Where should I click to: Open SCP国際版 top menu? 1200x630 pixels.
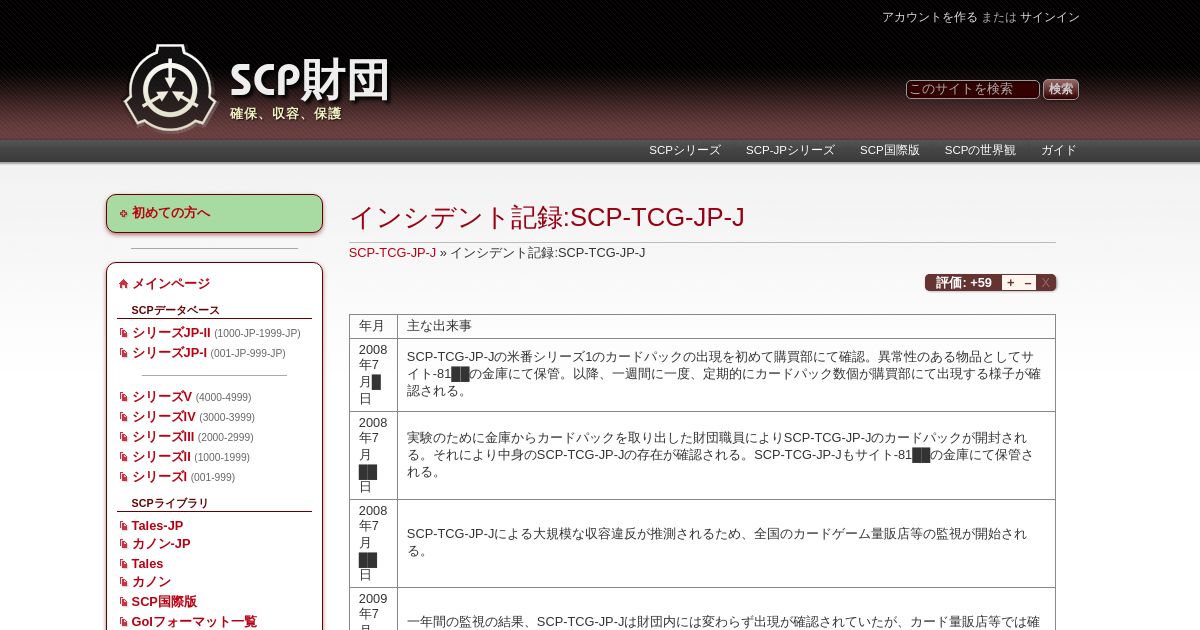click(890, 150)
